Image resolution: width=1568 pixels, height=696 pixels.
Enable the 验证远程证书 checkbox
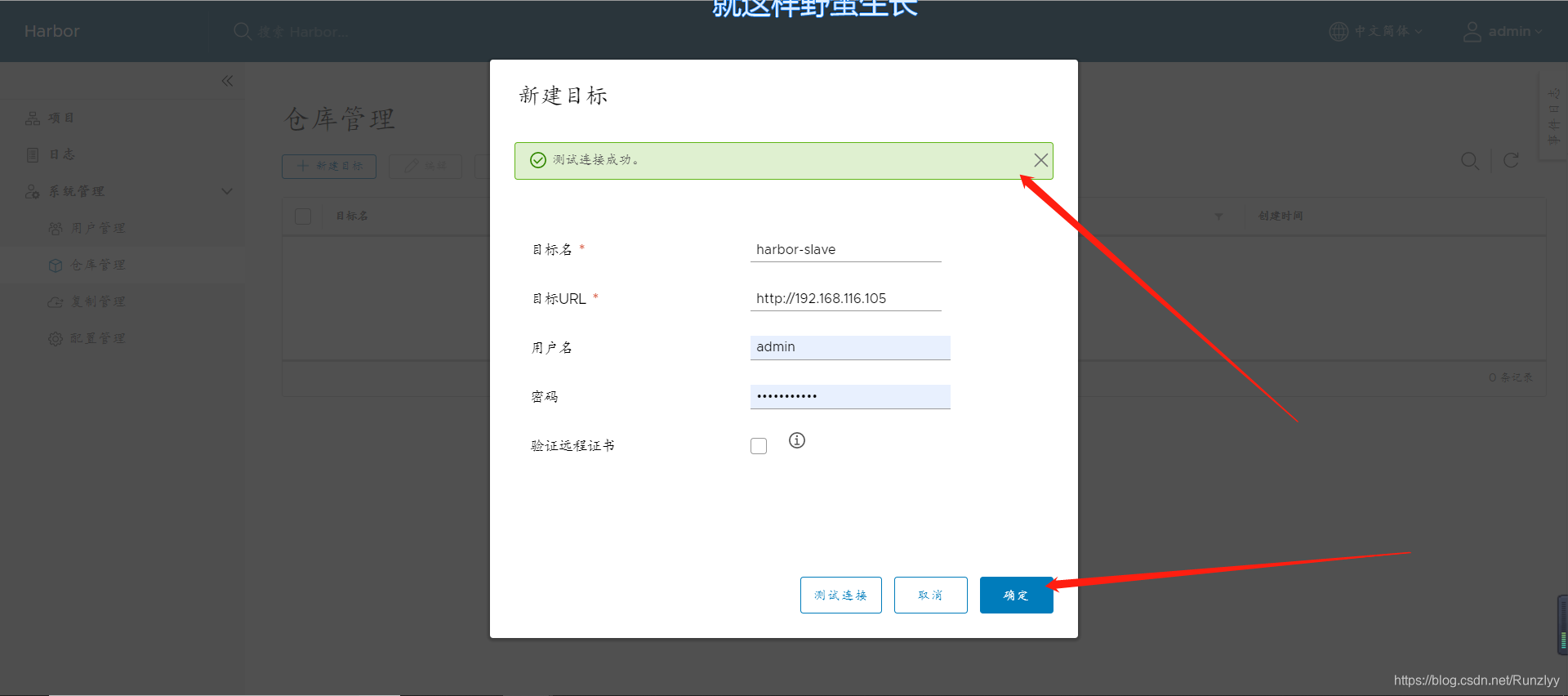point(759,446)
